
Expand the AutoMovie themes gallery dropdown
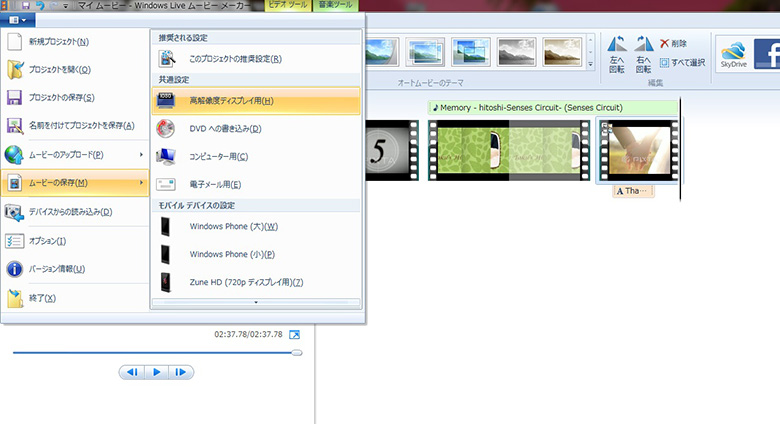pos(590,64)
